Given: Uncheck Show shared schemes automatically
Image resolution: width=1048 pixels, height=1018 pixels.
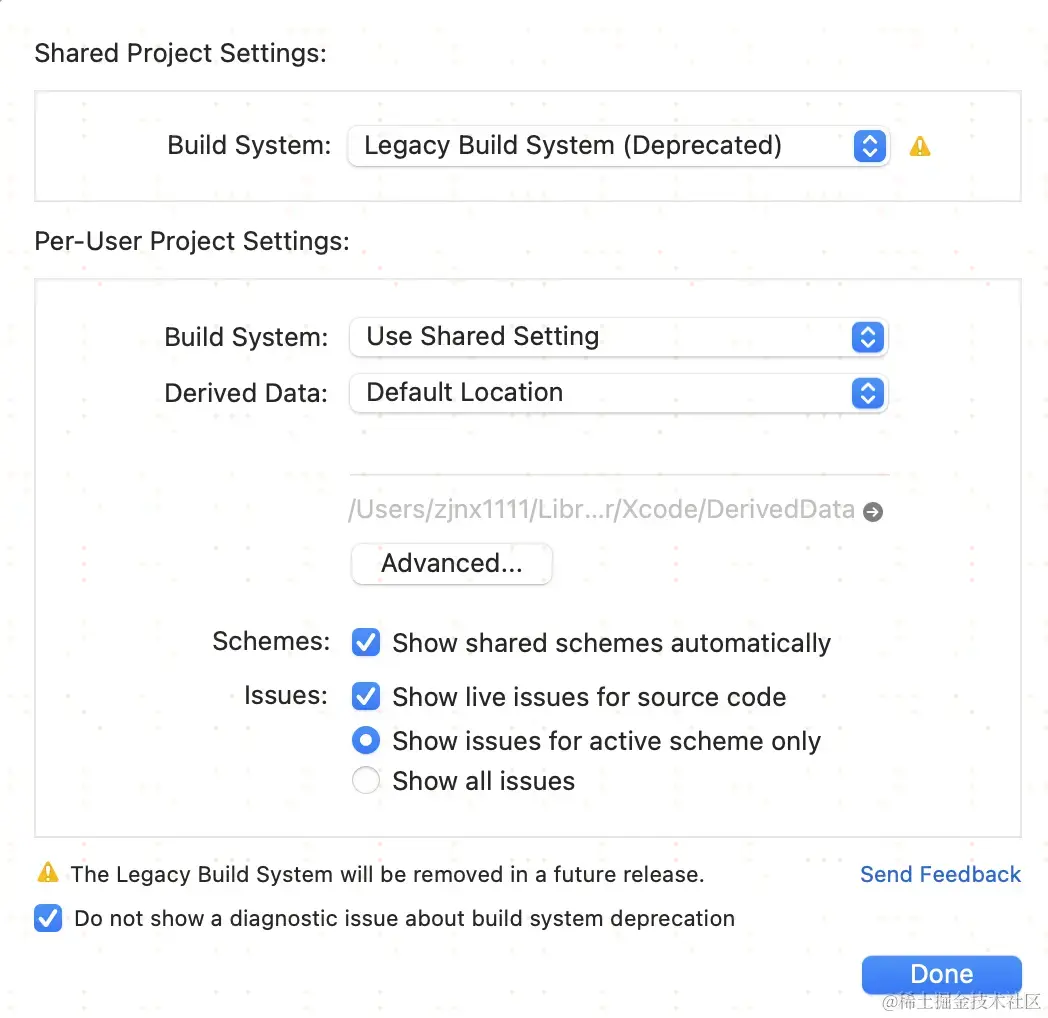Looking at the screenshot, I should tap(366, 642).
